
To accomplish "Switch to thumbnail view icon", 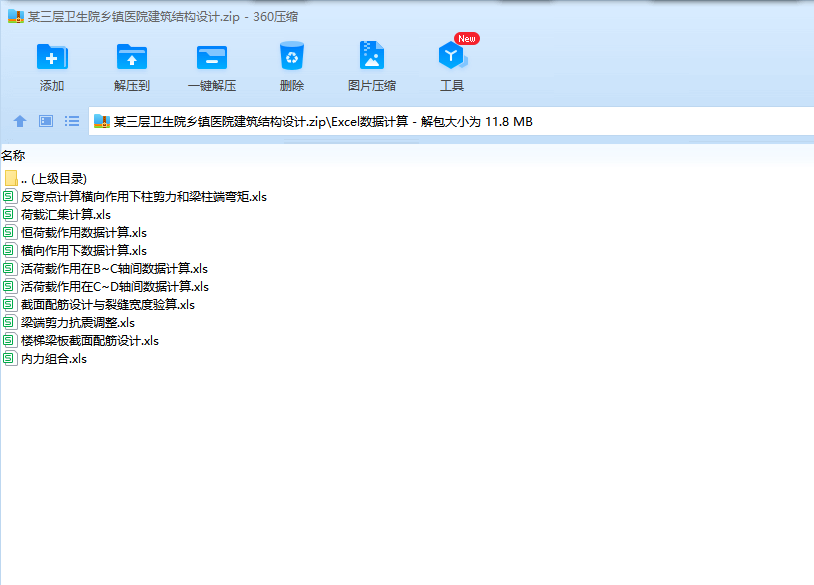I will (x=46, y=121).
